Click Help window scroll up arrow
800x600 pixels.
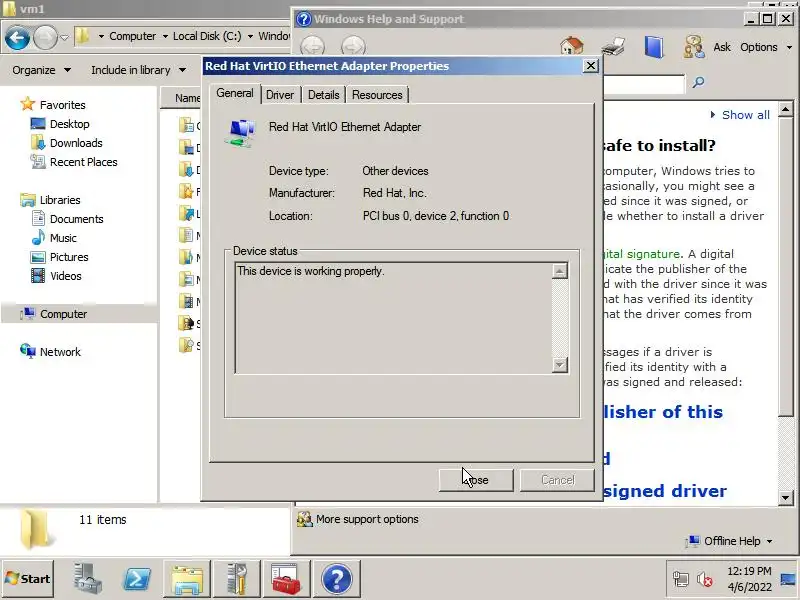tap(785, 109)
